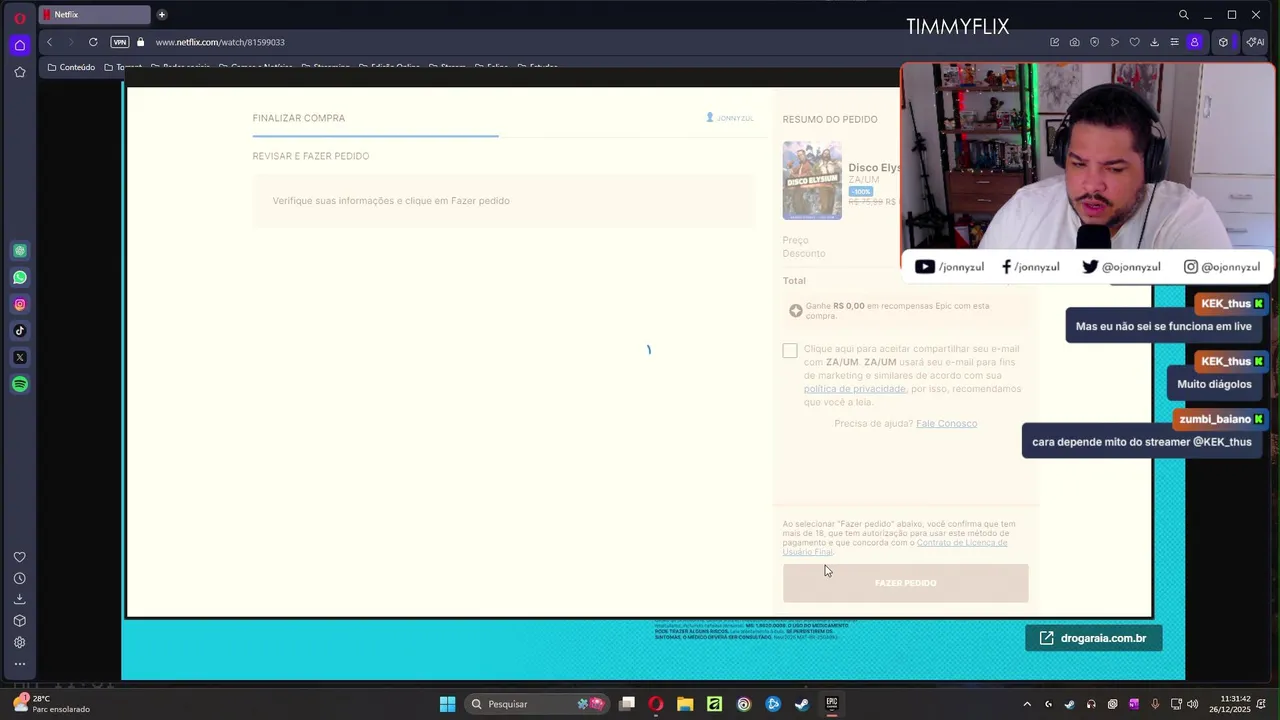Image resolution: width=1280 pixels, height=720 pixels.
Task: Reload the current page
Action: (93, 42)
